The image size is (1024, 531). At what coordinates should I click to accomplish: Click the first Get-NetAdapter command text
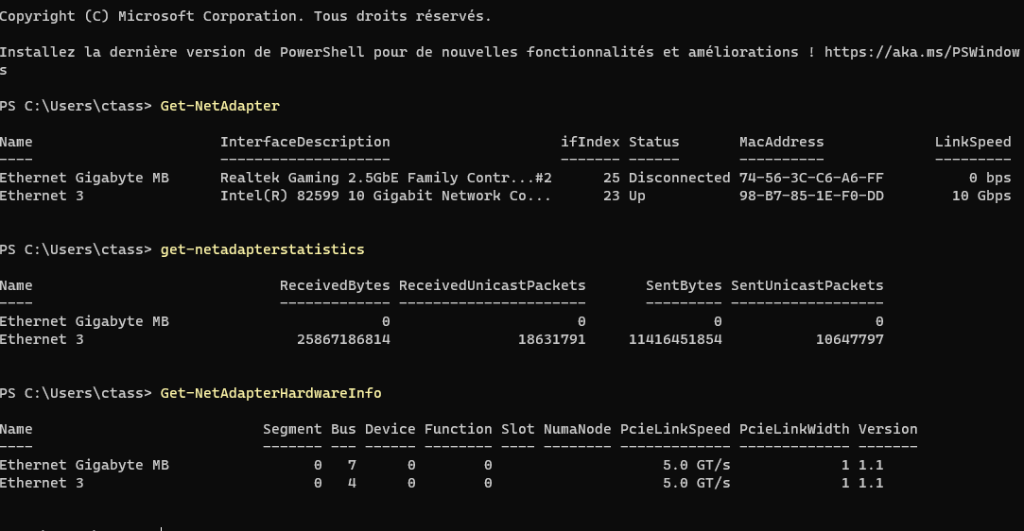point(219,106)
